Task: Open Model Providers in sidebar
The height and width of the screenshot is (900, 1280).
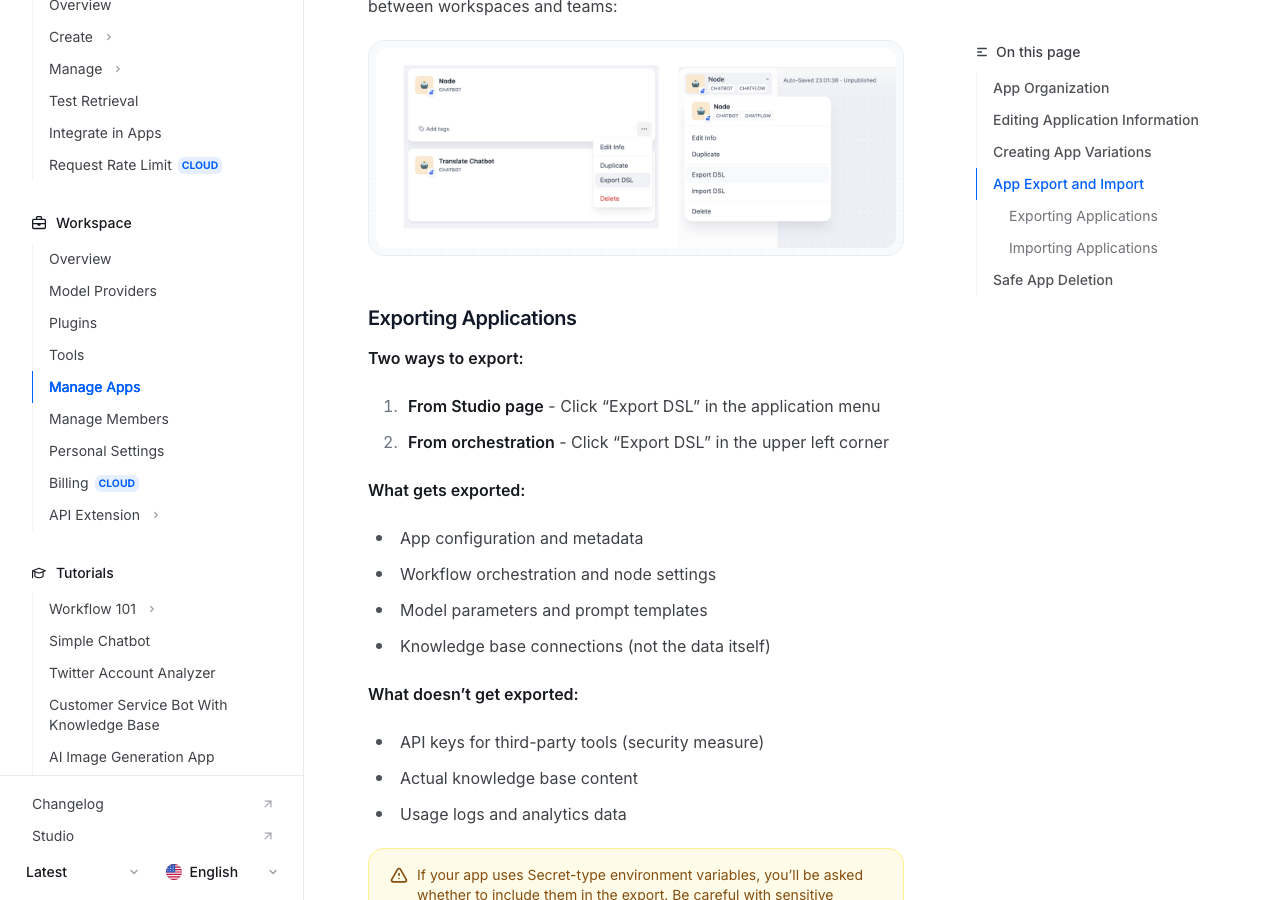Action: pyautogui.click(x=103, y=291)
